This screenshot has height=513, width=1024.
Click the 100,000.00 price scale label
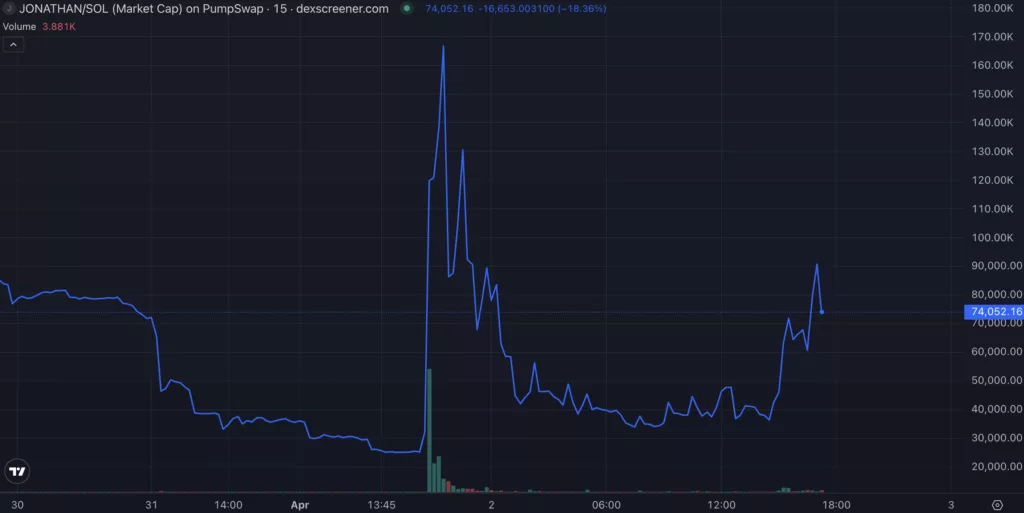coord(993,238)
